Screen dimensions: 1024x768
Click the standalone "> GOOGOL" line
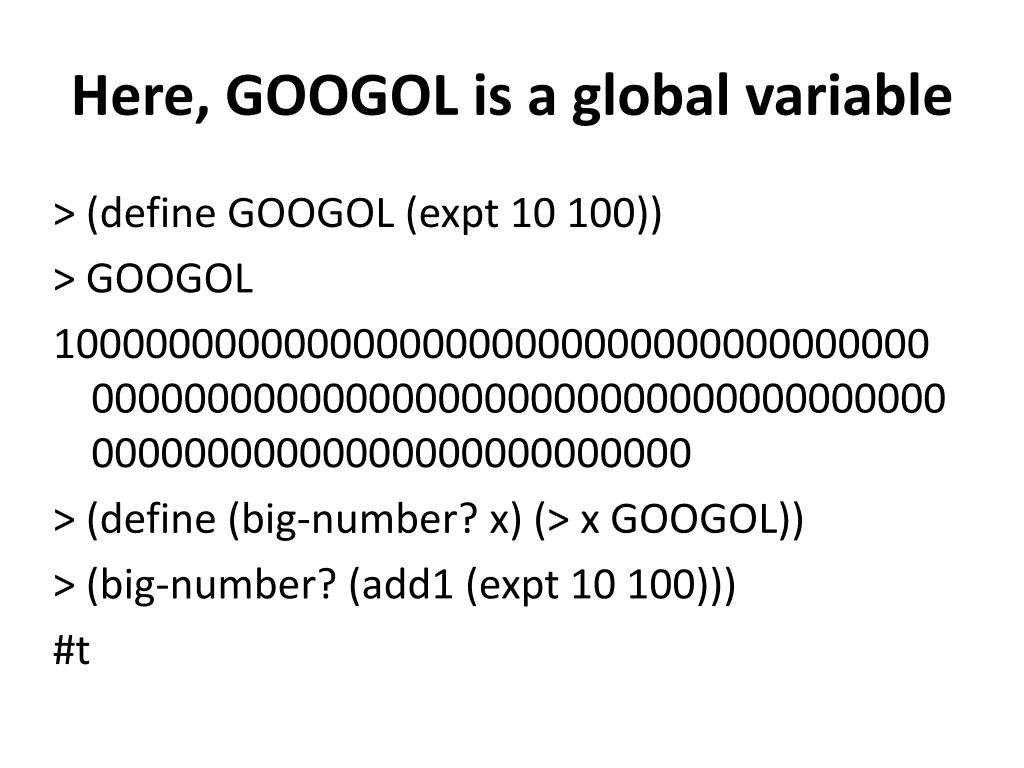[153, 280]
